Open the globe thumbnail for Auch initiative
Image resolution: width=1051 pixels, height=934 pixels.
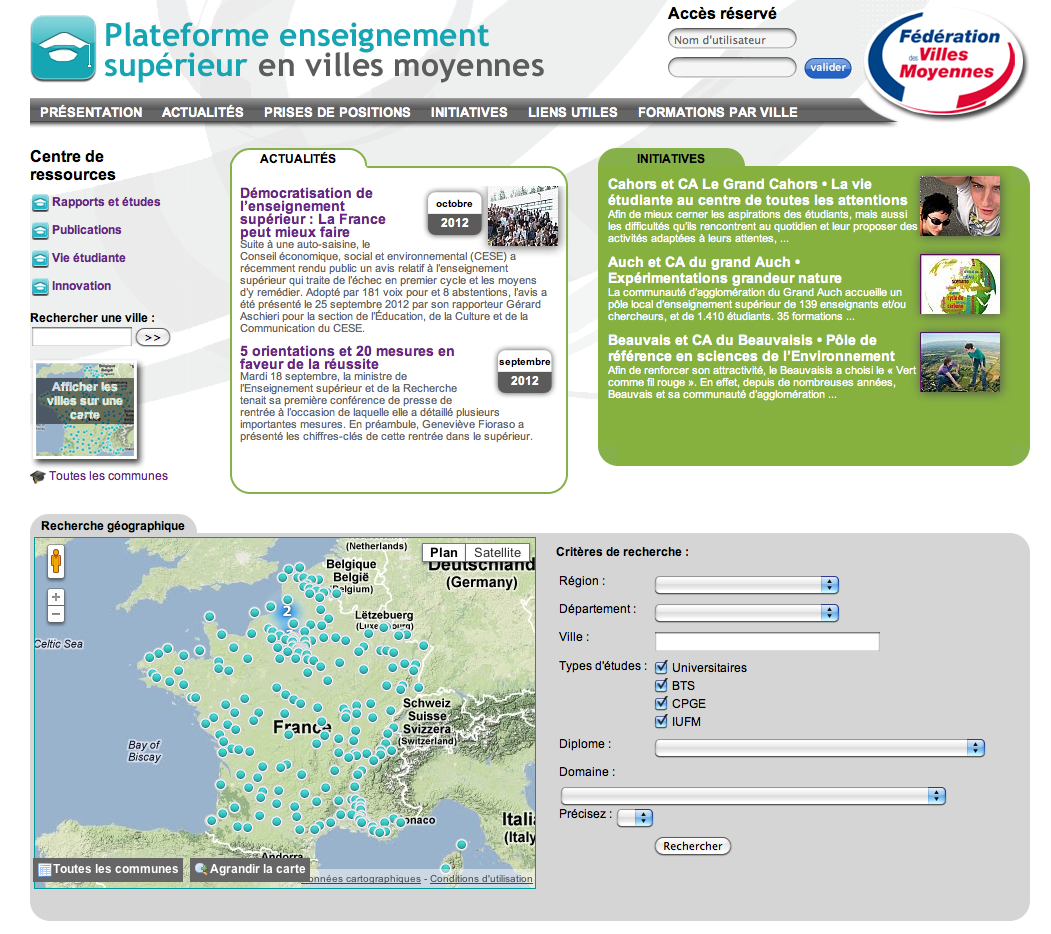(x=960, y=284)
